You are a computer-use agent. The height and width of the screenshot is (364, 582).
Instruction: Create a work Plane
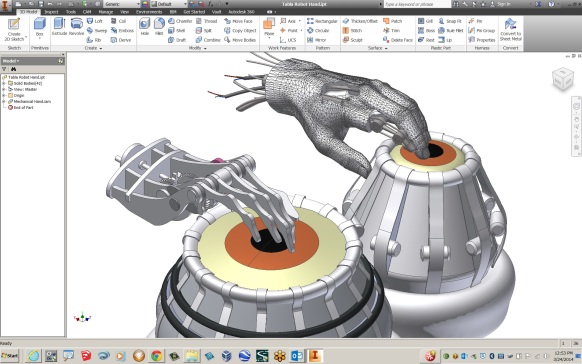click(x=269, y=28)
